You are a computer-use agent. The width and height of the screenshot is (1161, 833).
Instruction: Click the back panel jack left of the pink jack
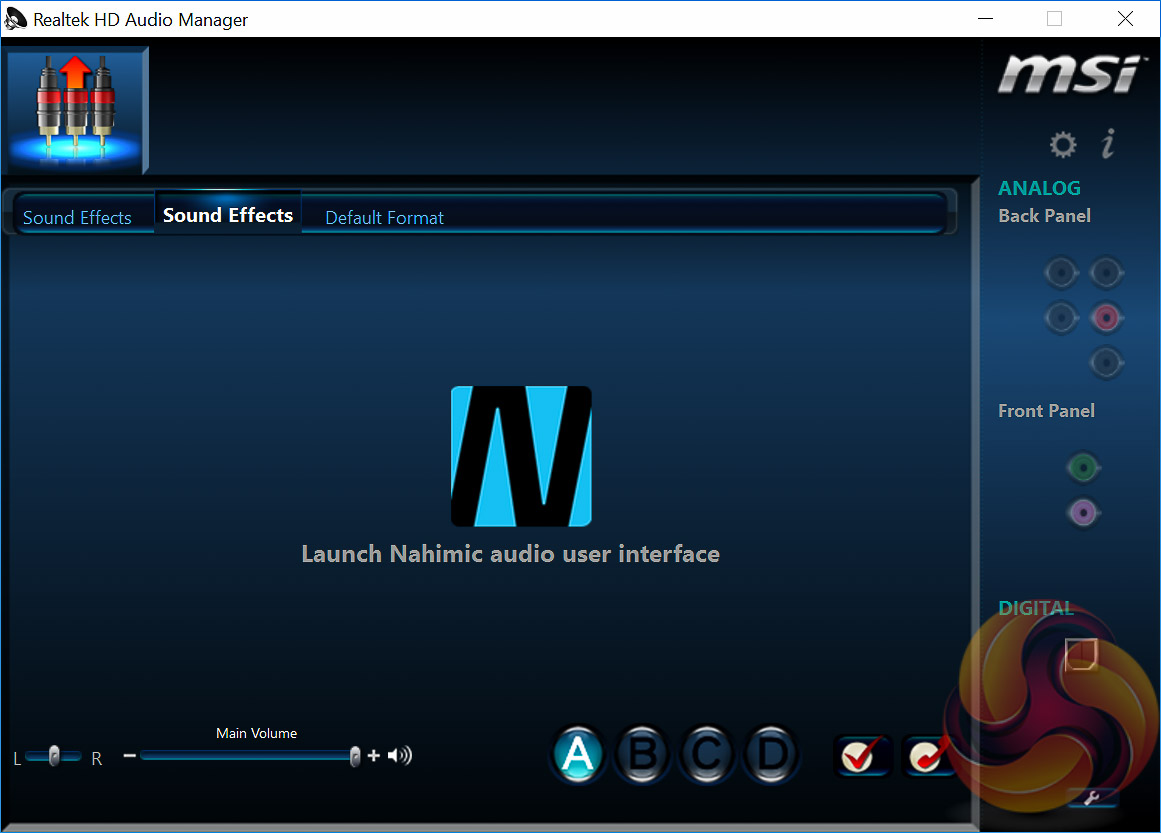tap(1061, 318)
